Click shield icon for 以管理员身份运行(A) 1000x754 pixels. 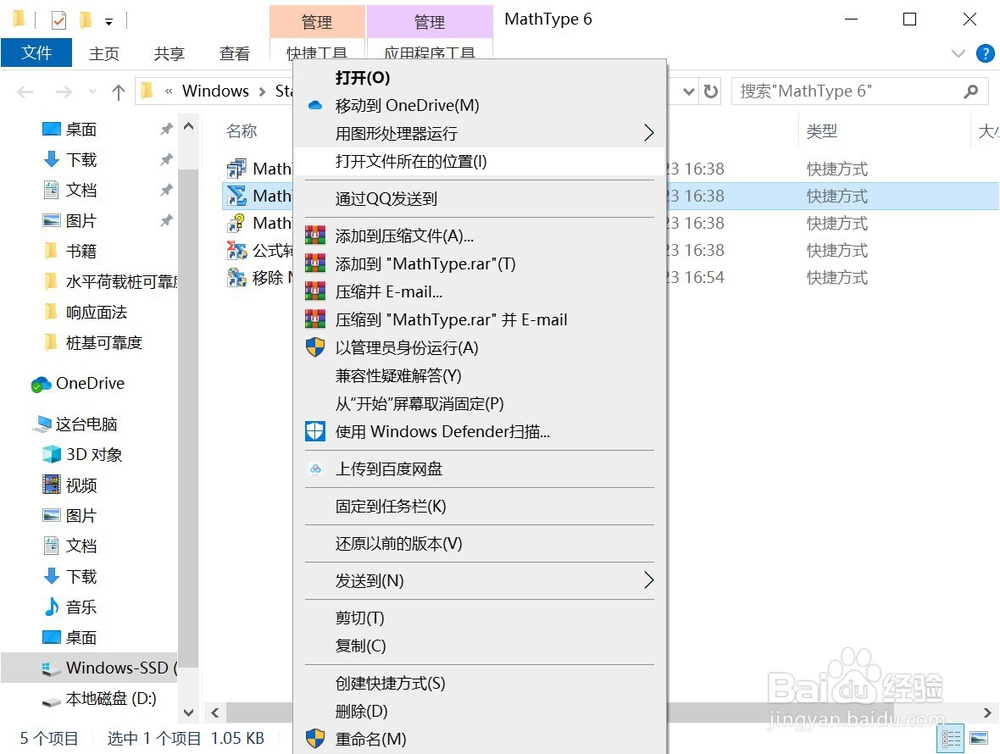(315, 348)
